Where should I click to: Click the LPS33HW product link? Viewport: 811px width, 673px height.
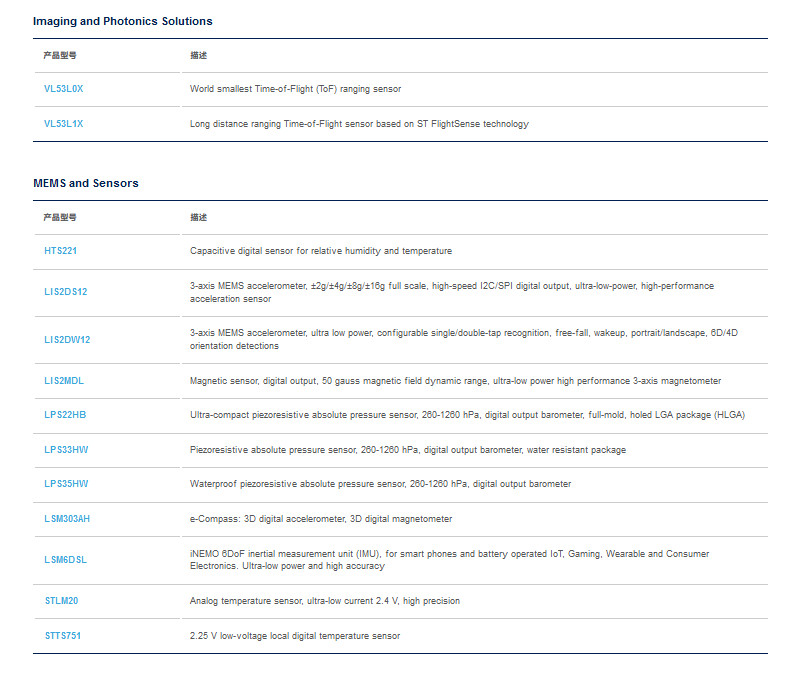pyautogui.click(x=66, y=450)
